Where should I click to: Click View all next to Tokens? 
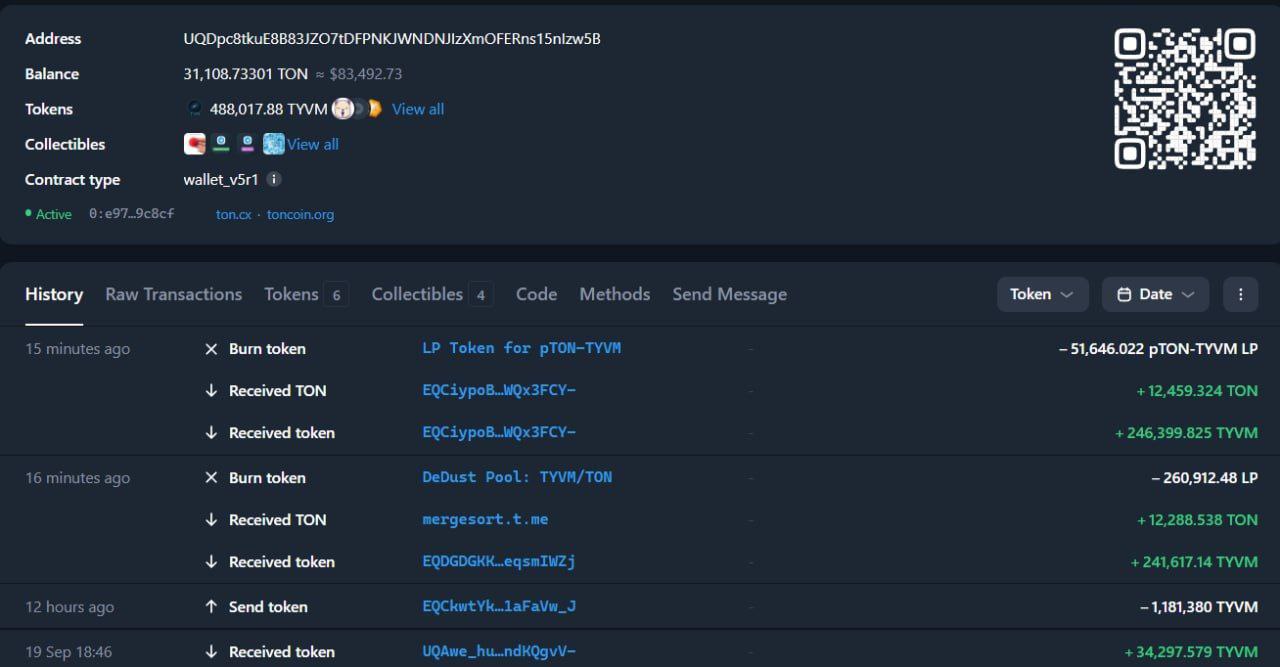pos(418,109)
